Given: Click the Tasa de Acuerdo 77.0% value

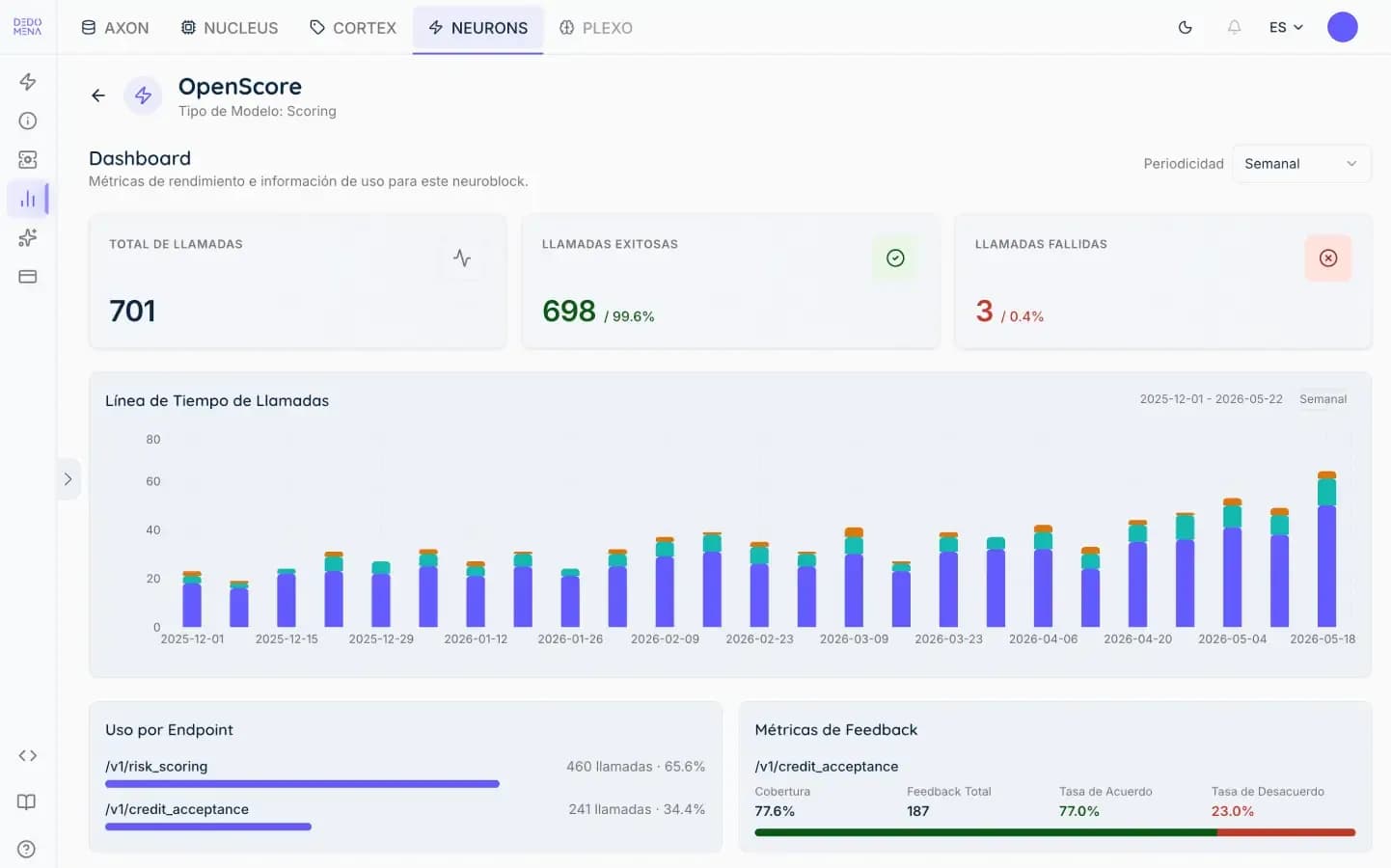Looking at the screenshot, I should 1078,811.
